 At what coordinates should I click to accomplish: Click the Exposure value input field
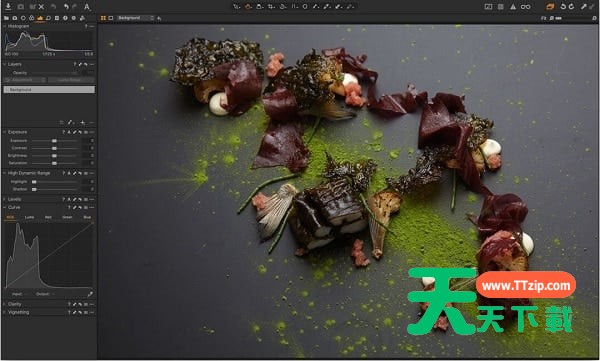click(88, 141)
